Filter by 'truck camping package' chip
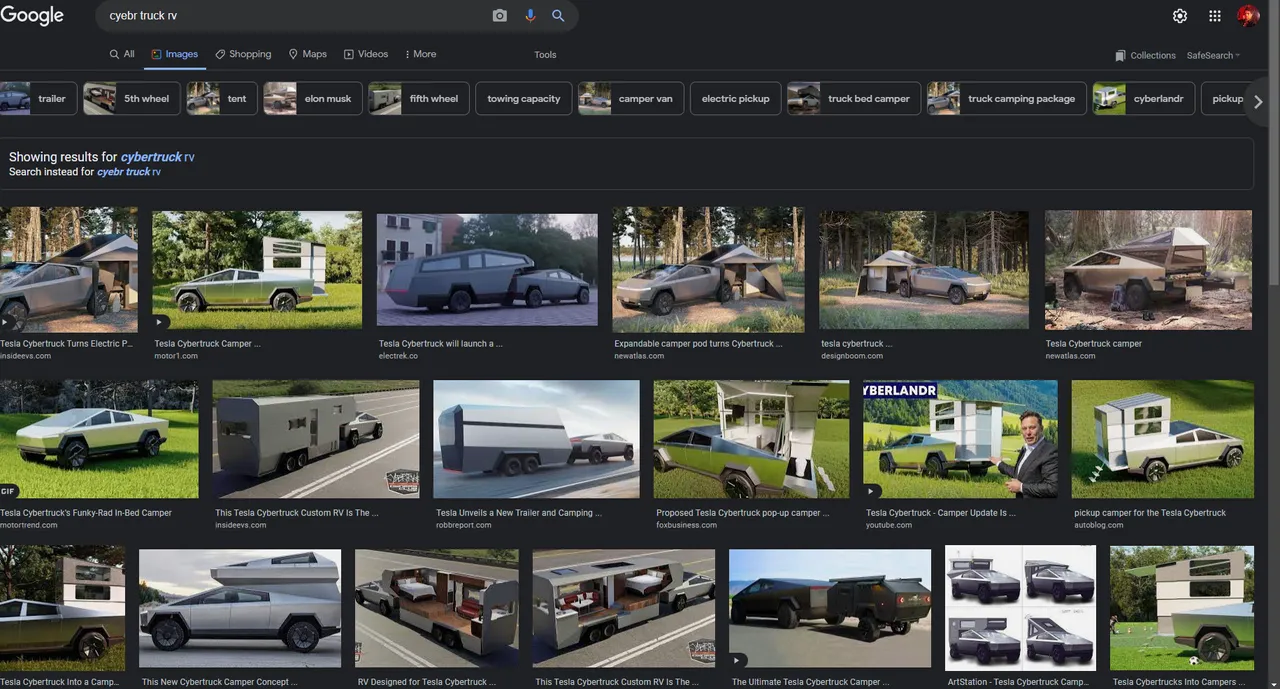This screenshot has width=1280, height=689. 1007,99
